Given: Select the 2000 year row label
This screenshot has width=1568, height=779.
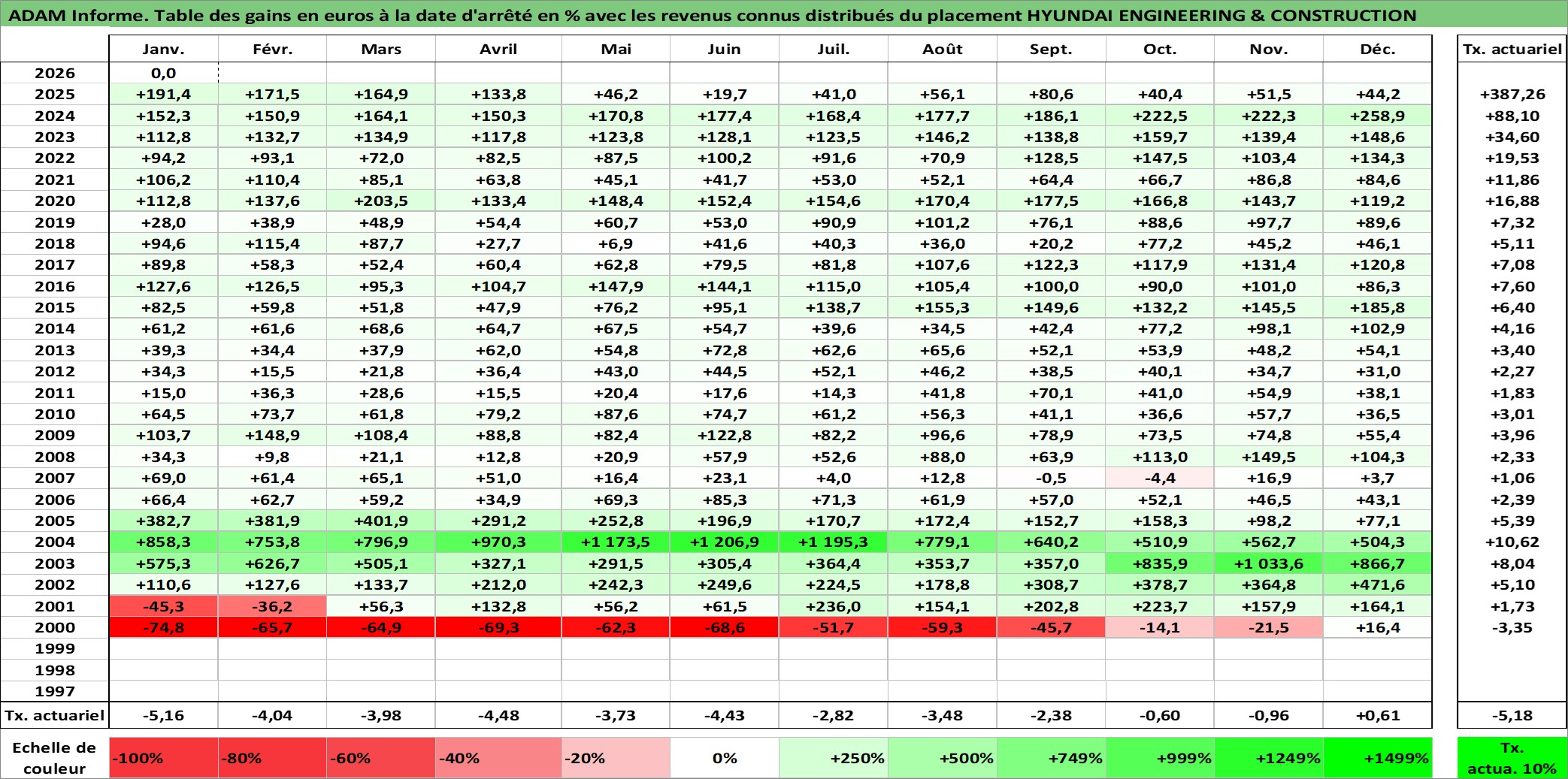Looking at the screenshot, I should click(55, 627).
